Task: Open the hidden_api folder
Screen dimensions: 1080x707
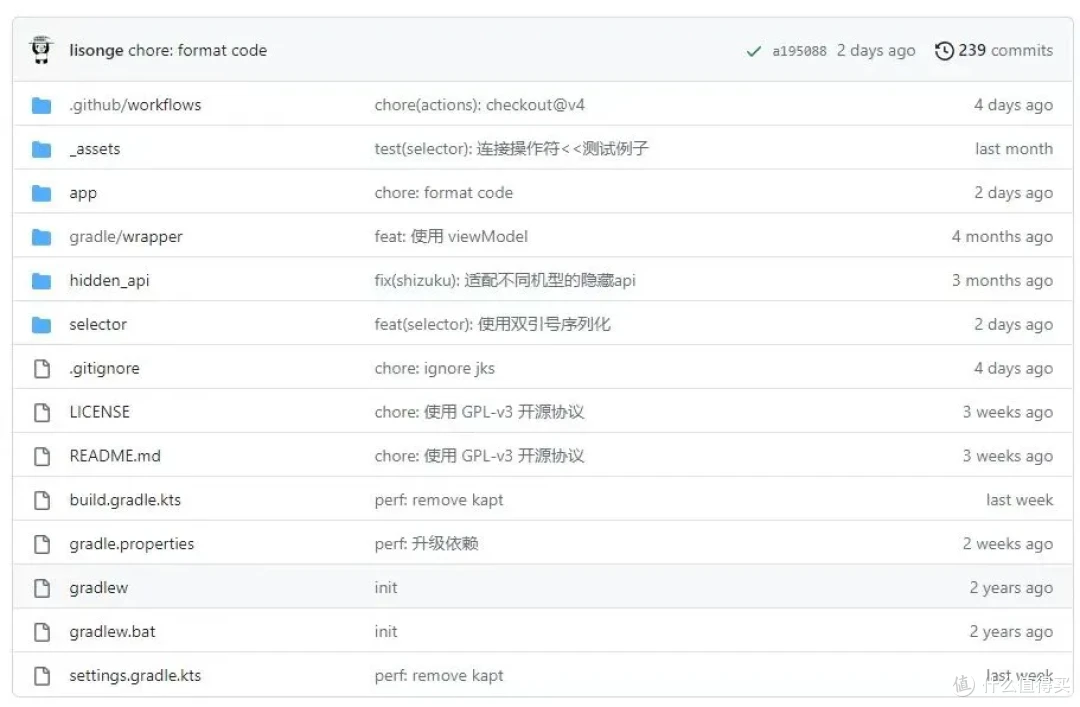Action: click(109, 280)
